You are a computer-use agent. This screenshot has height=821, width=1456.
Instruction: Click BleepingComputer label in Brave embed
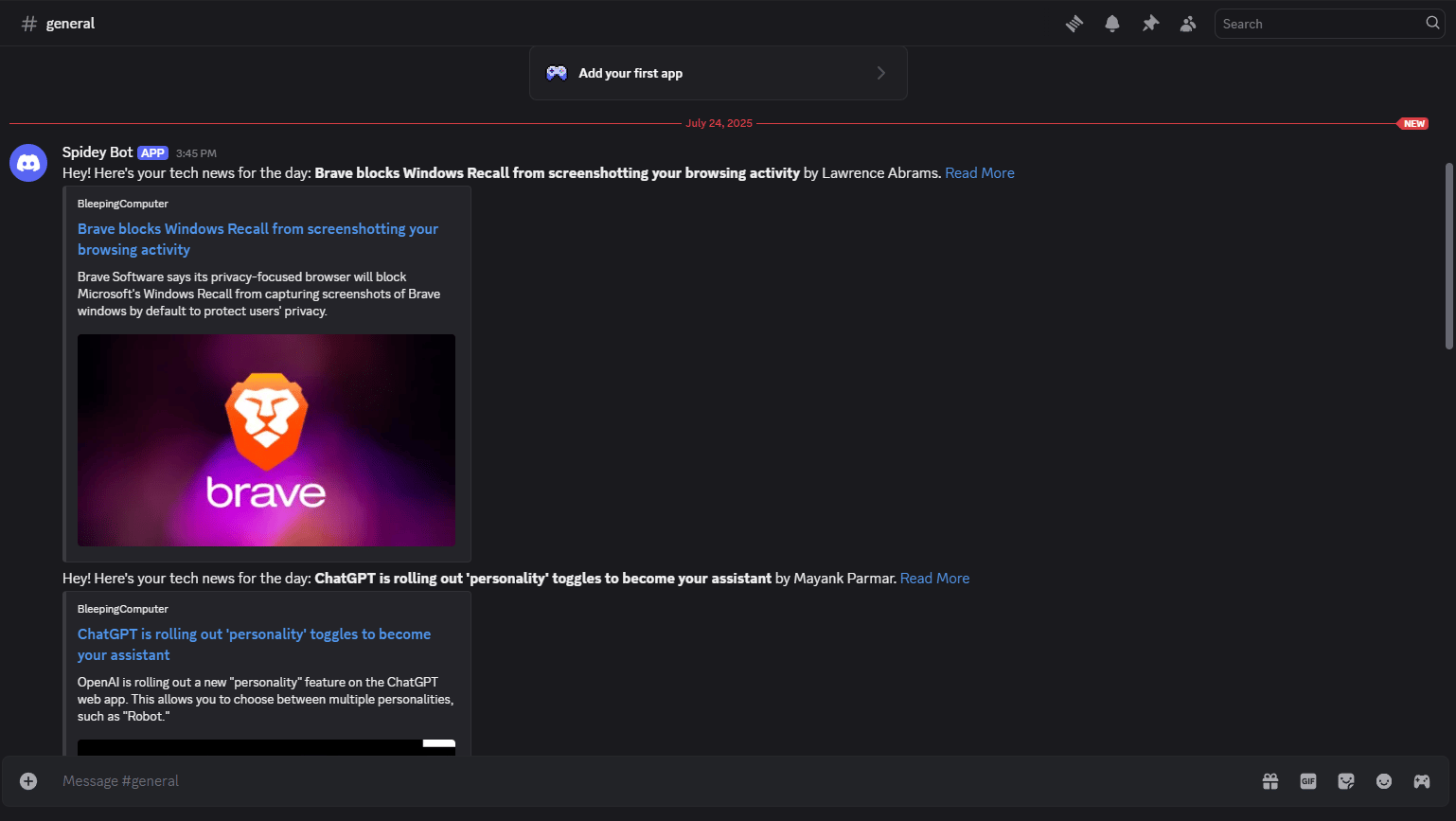(123, 204)
